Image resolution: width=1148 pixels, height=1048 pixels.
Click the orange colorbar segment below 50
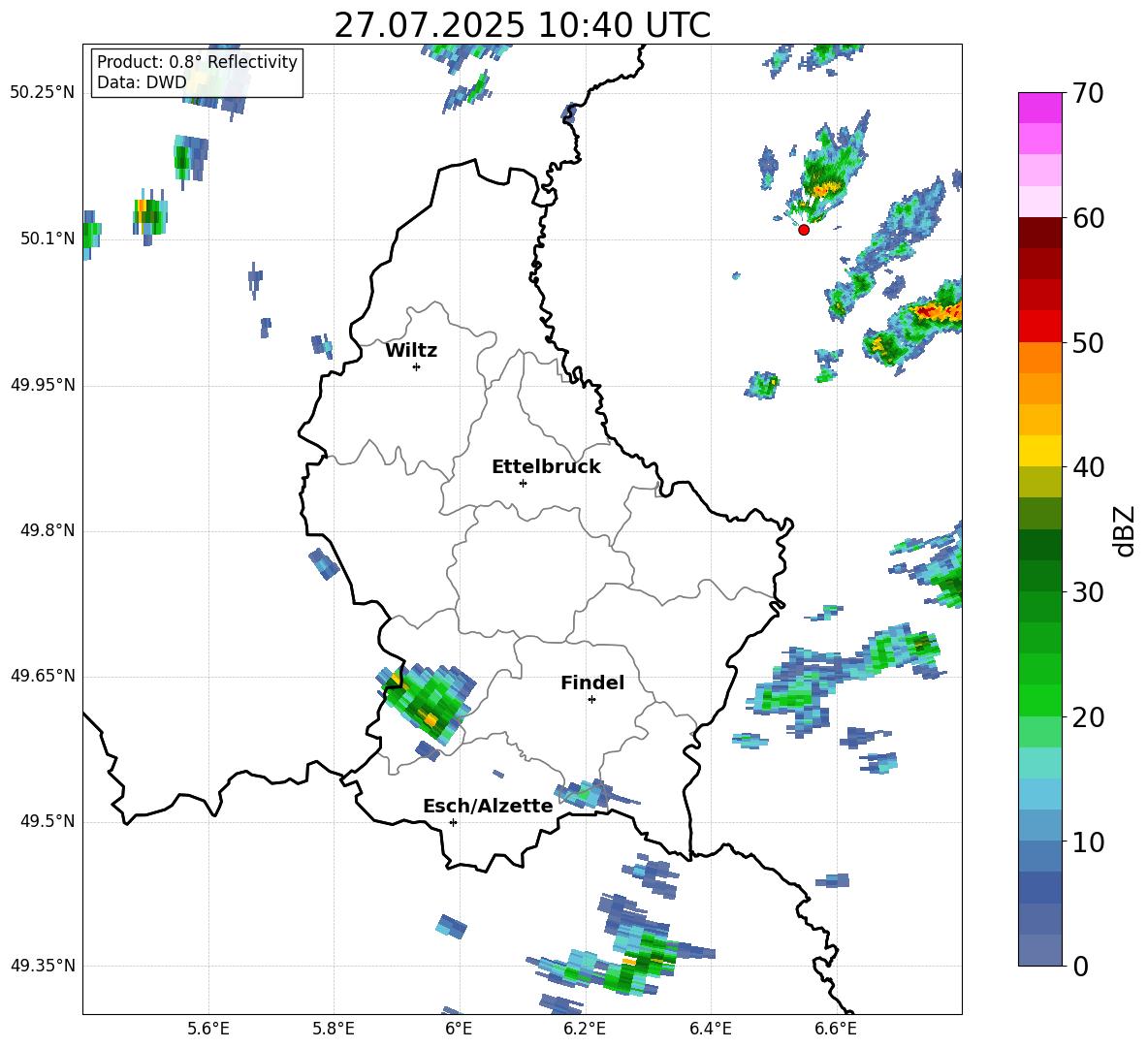[x=1039, y=358]
